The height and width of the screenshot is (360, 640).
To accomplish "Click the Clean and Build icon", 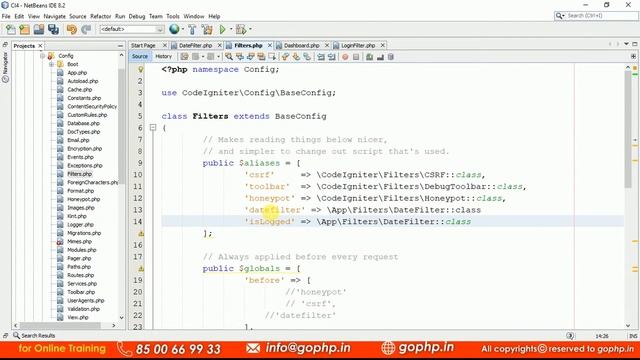I will click(207, 29).
